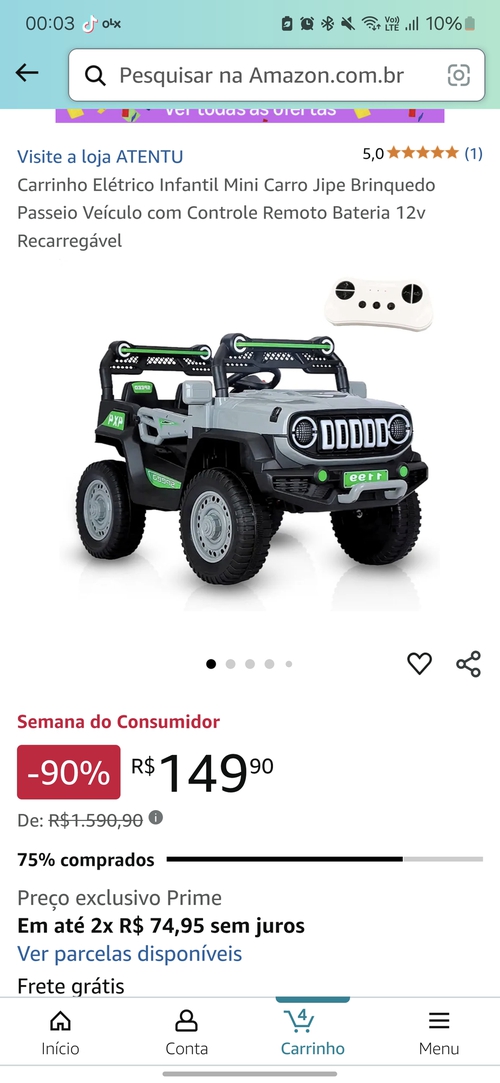Viewport: 500px width, 1083px height.
Task: Add product to wishlist heart icon
Action: (x=419, y=663)
